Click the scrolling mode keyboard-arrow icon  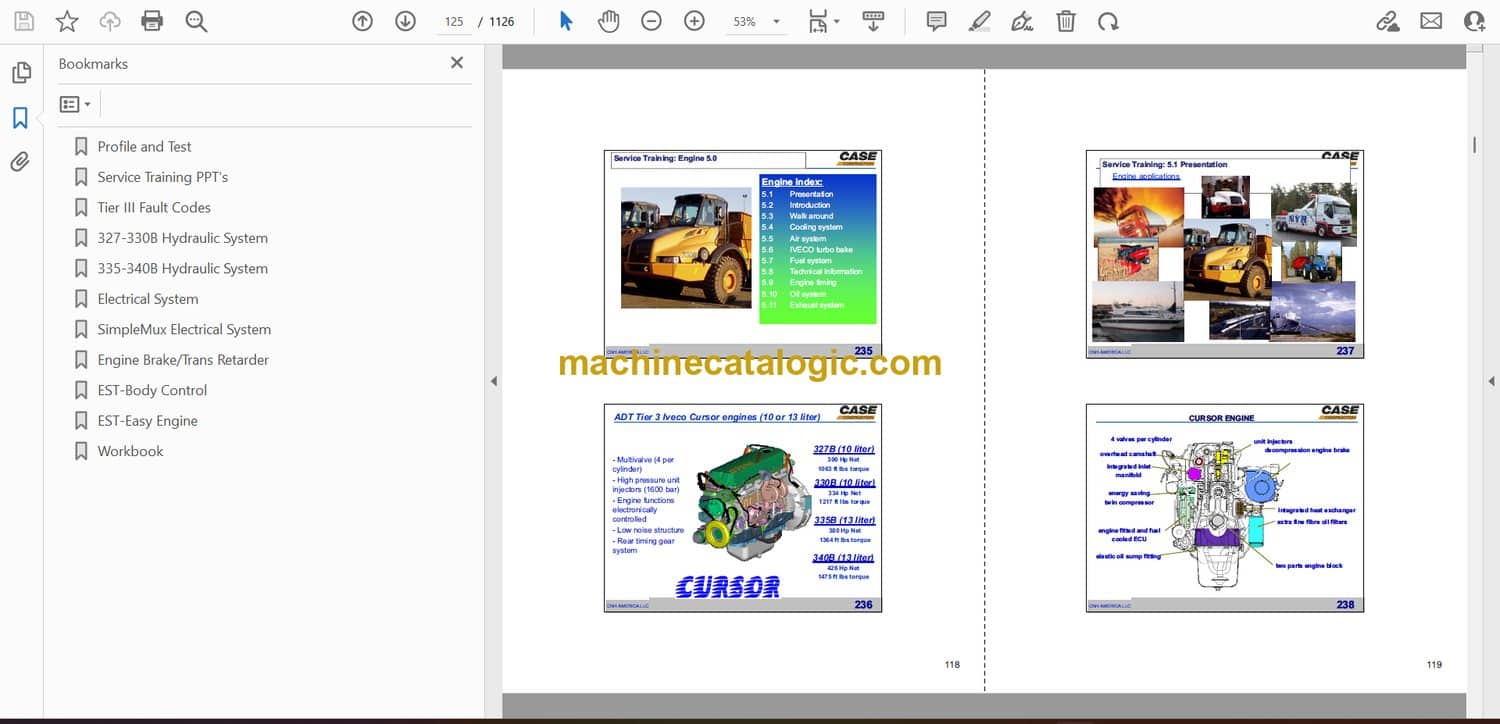873,21
